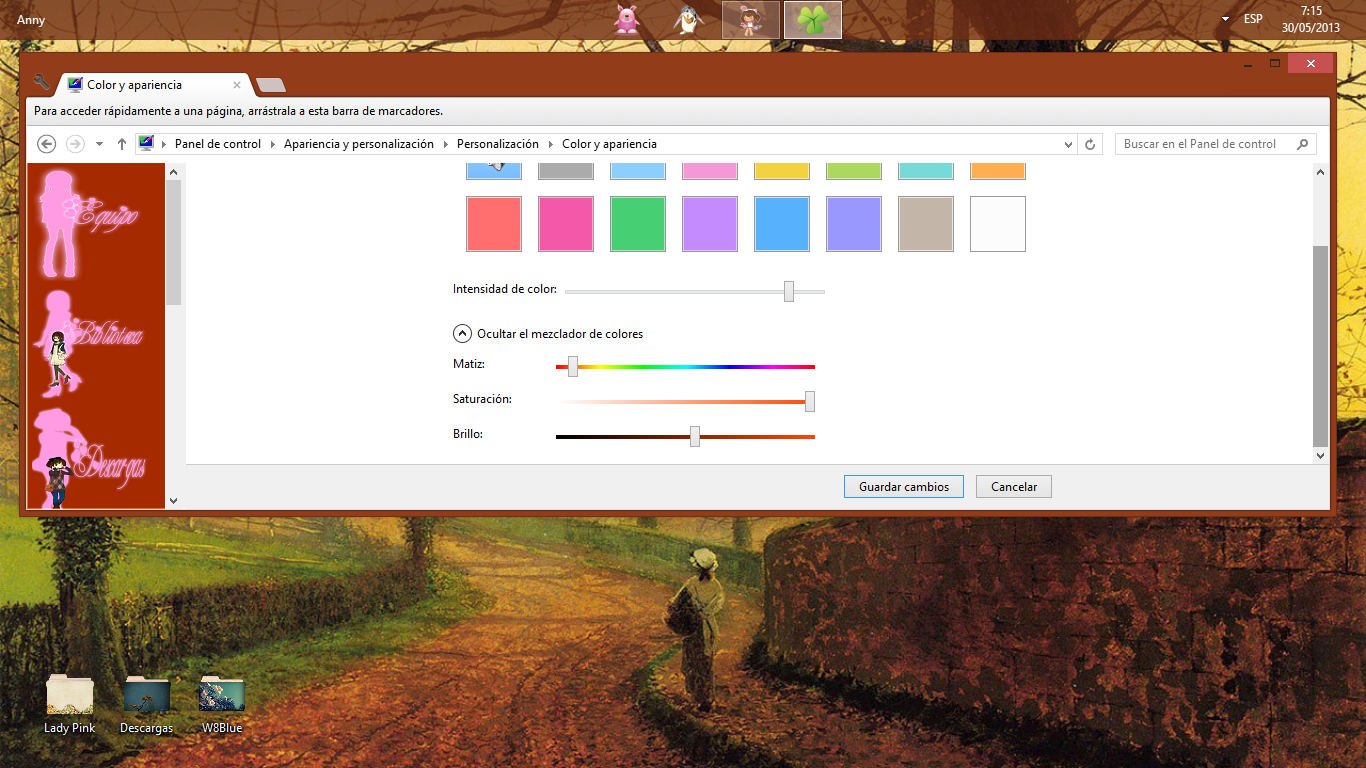Pick the periwinkle color swatch
This screenshot has width=1366, height=768.
pyautogui.click(x=854, y=224)
